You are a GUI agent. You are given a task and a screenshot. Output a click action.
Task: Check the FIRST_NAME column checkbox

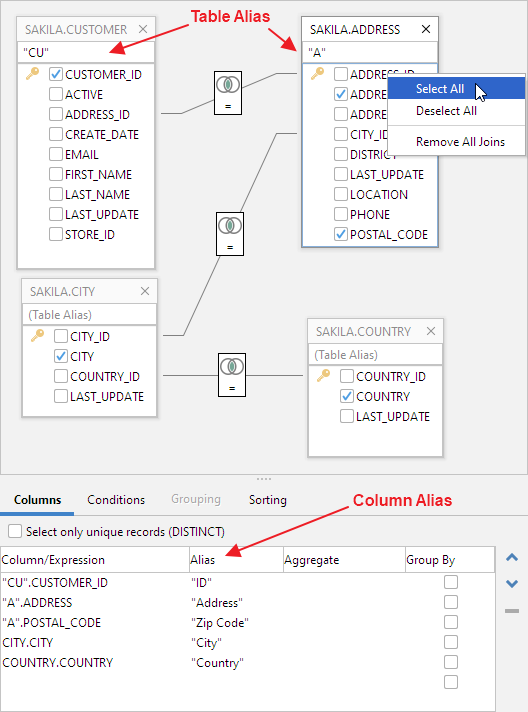click(56, 174)
